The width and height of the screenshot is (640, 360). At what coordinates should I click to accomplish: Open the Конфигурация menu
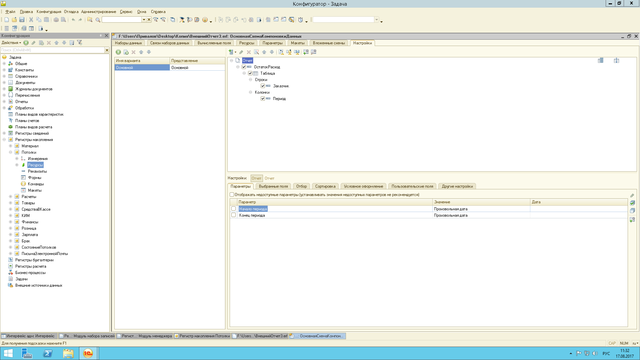pyautogui.click(x=49, y=12)
